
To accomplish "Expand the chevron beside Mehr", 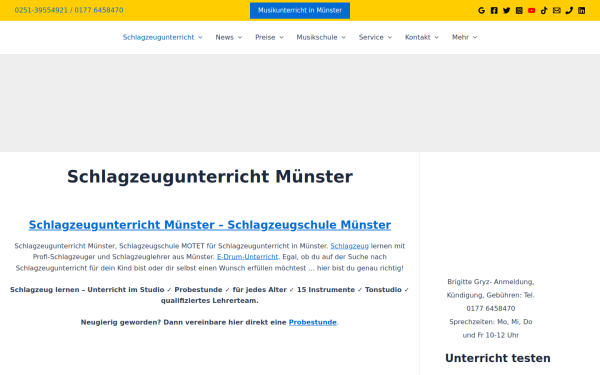I will tap(475, 38).
